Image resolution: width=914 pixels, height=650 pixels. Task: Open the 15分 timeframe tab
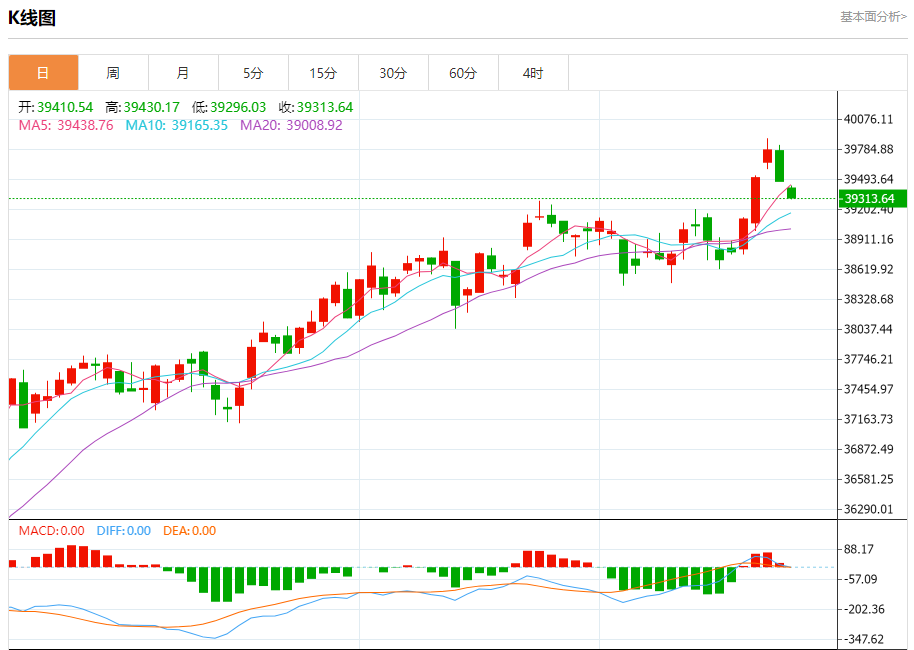pos(323,73)
